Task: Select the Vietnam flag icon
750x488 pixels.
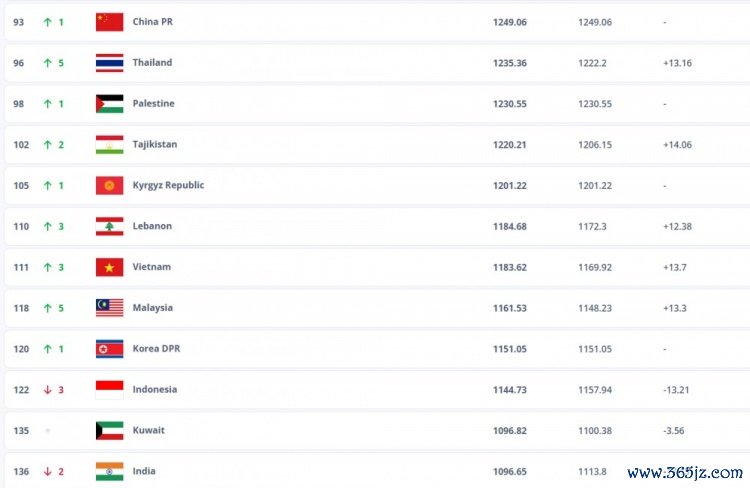Action: click(x=109, y=267)
